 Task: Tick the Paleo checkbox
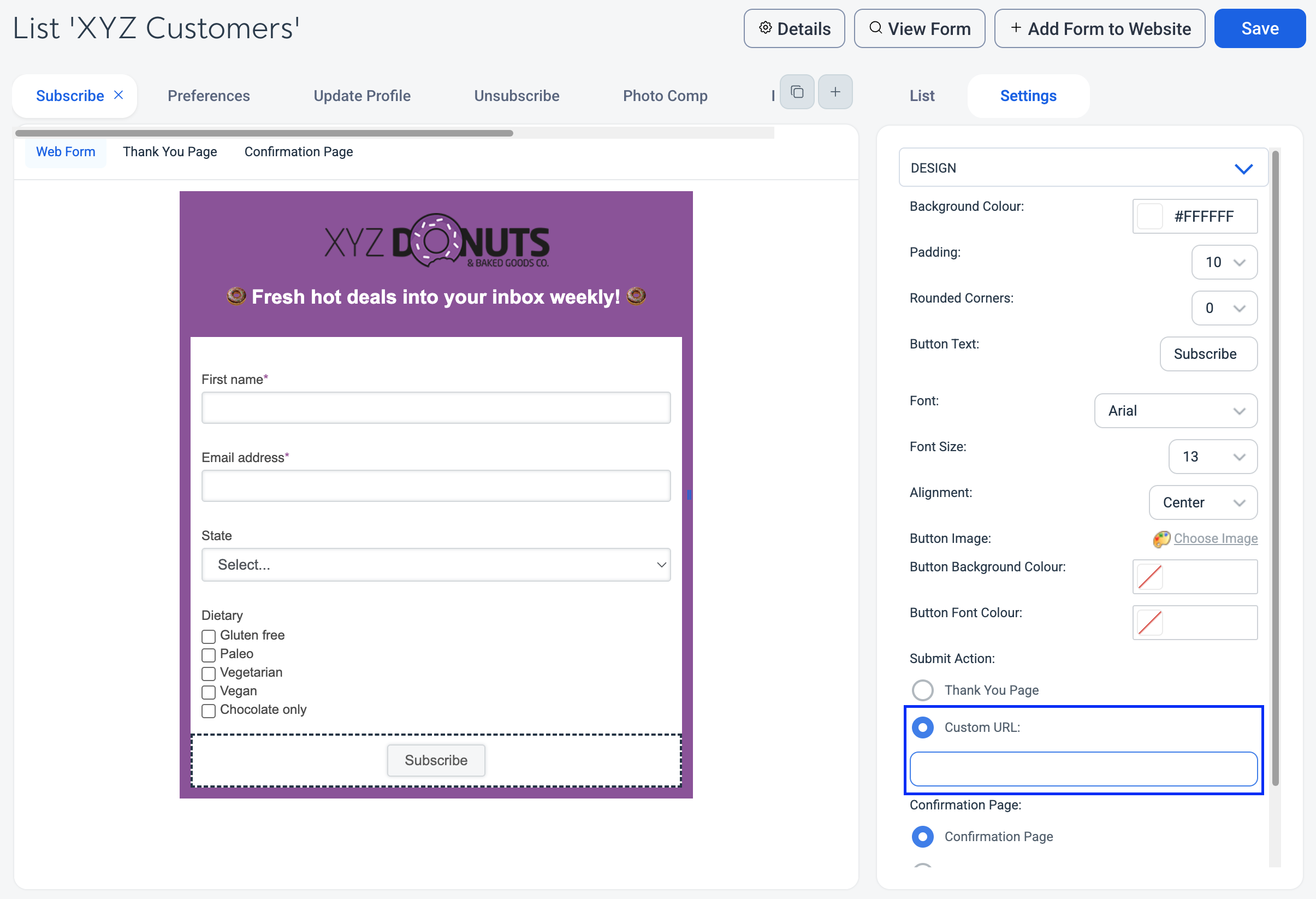[209, 655]
